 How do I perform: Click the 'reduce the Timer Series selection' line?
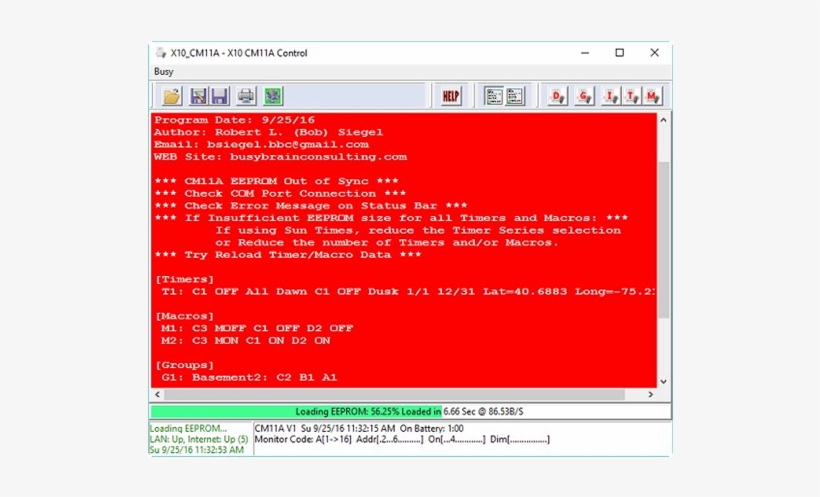(x=418, y=230)
